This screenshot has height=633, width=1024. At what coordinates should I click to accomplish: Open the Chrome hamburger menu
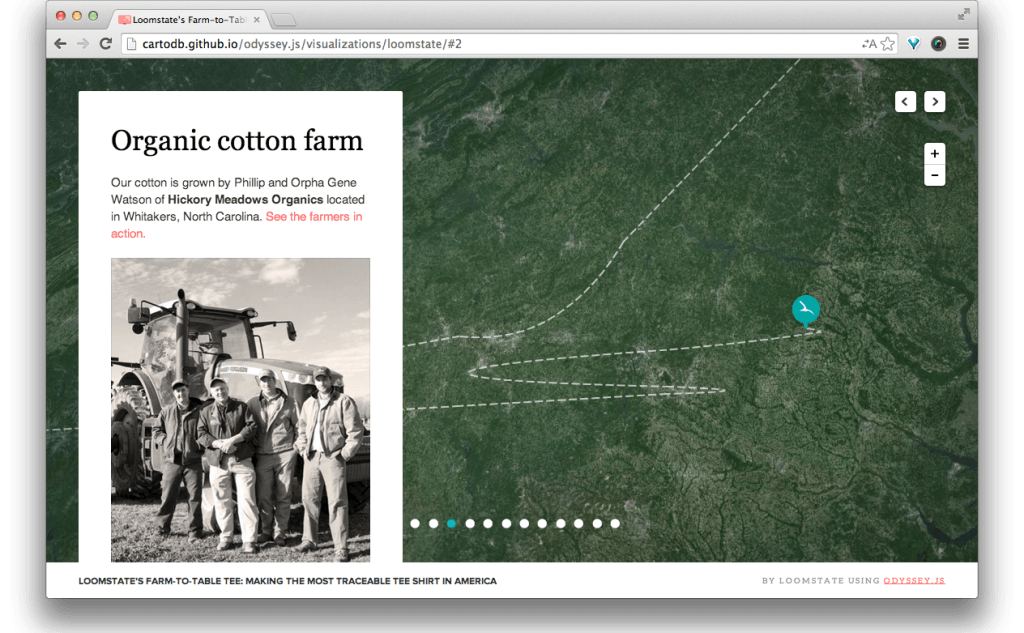(x=963, y=44)
